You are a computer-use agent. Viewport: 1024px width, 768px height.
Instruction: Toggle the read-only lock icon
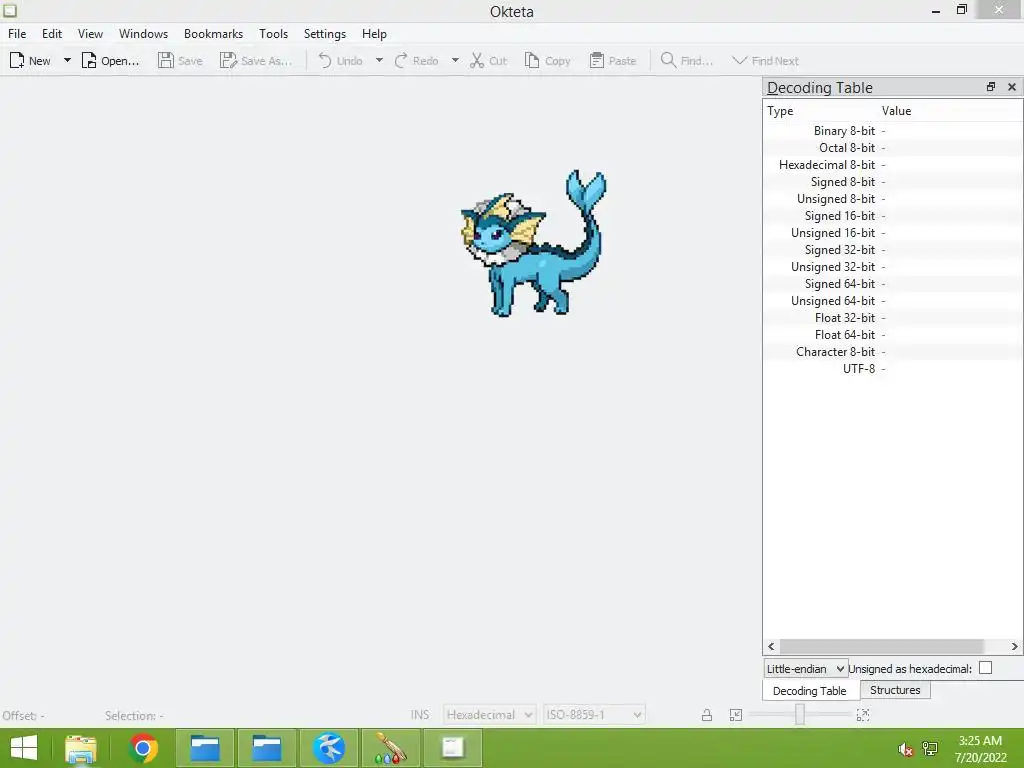[707, 715]
